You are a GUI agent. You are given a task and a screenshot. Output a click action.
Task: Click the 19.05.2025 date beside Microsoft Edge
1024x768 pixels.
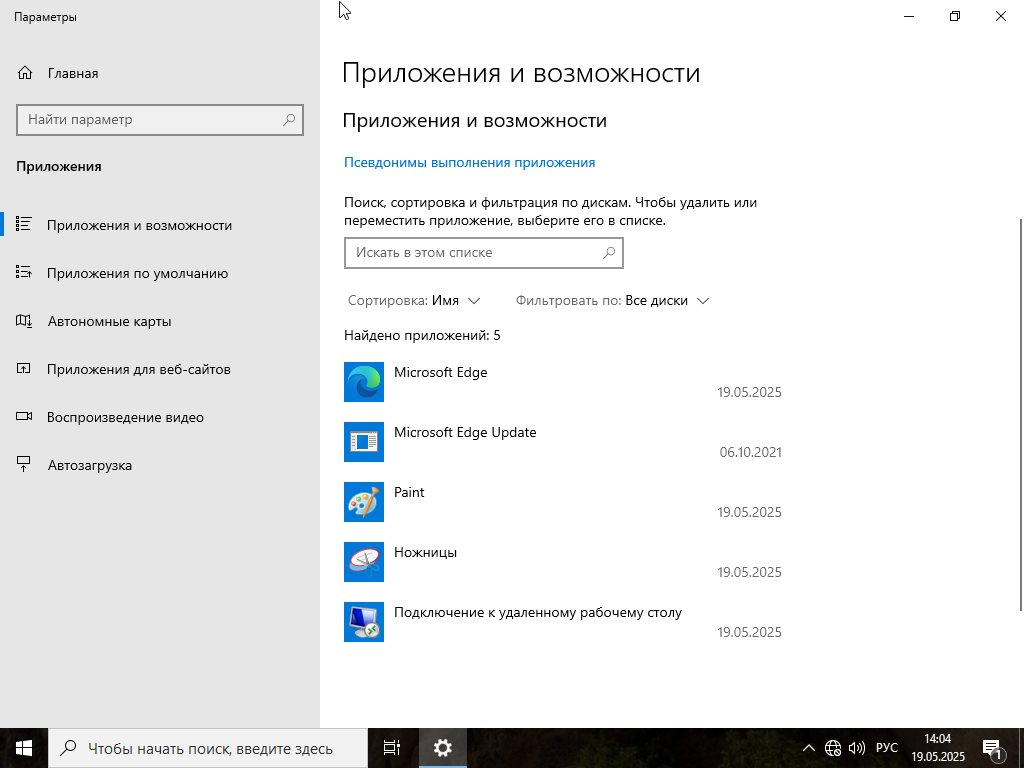[749, 392]
